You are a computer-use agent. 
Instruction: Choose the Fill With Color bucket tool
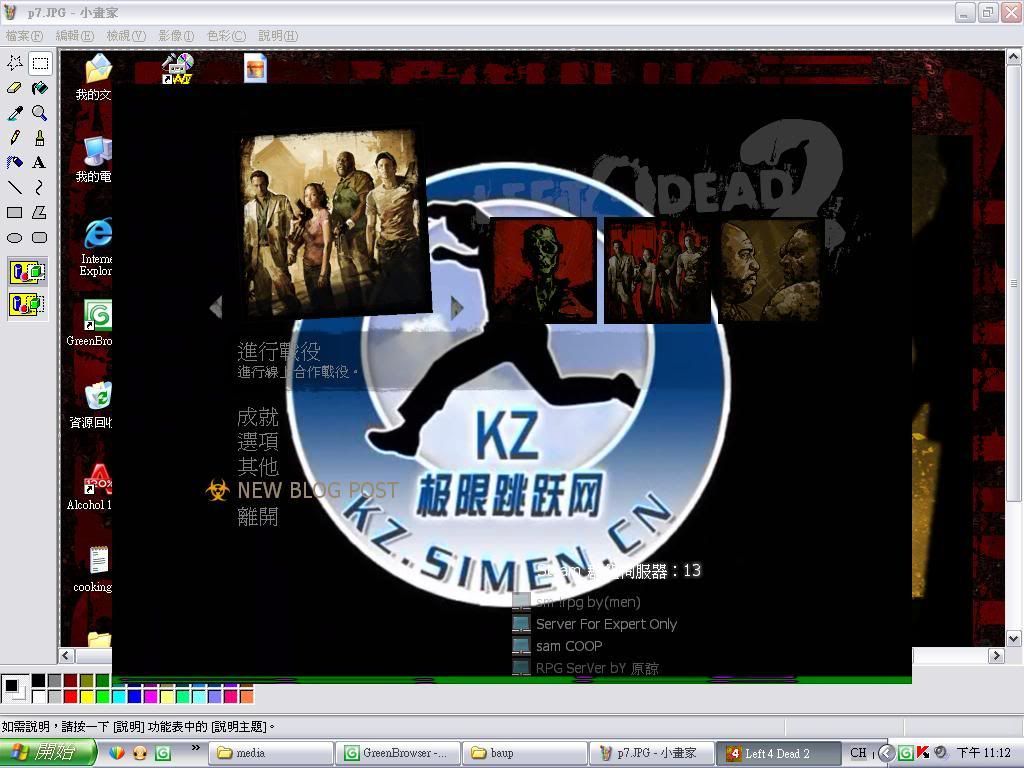click(39, 88)
